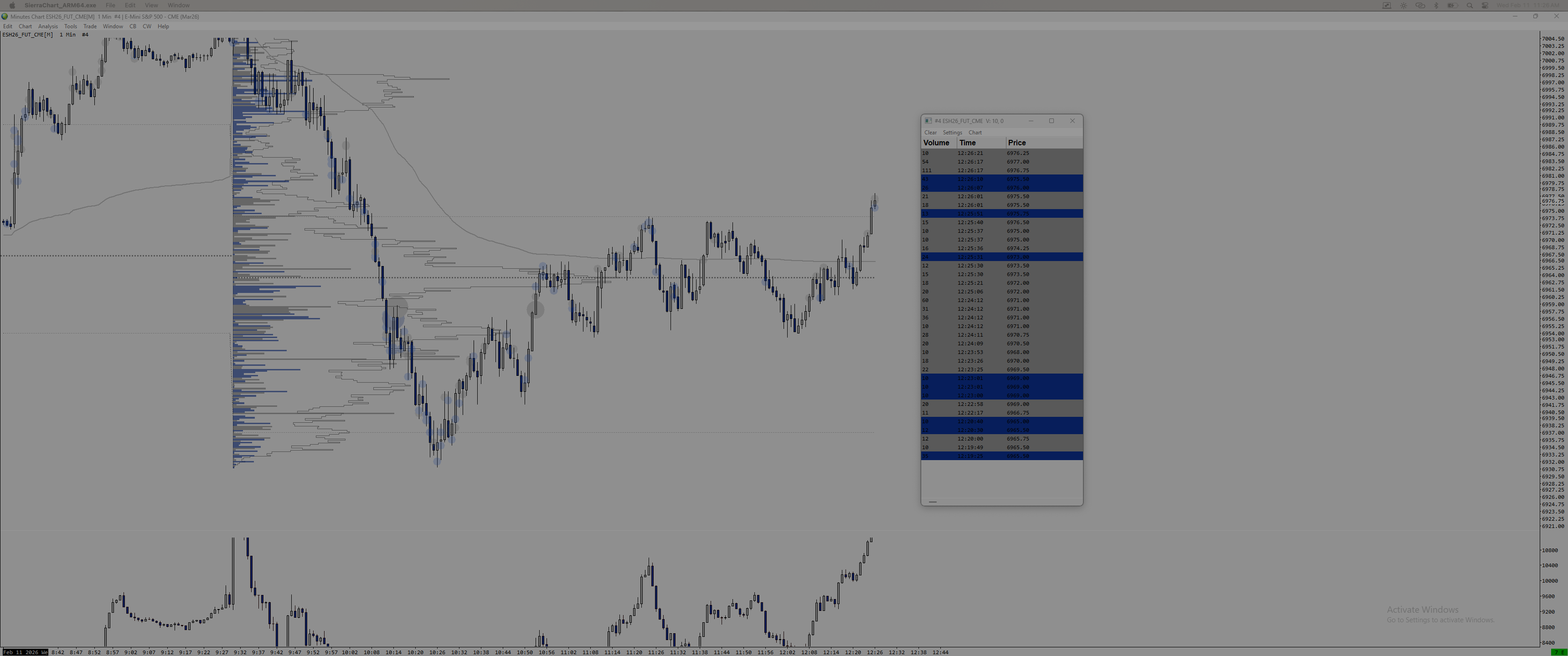The image size is (1568, 656).
Task: Open Settings in Time and Sales window
Action: [952, 132]
